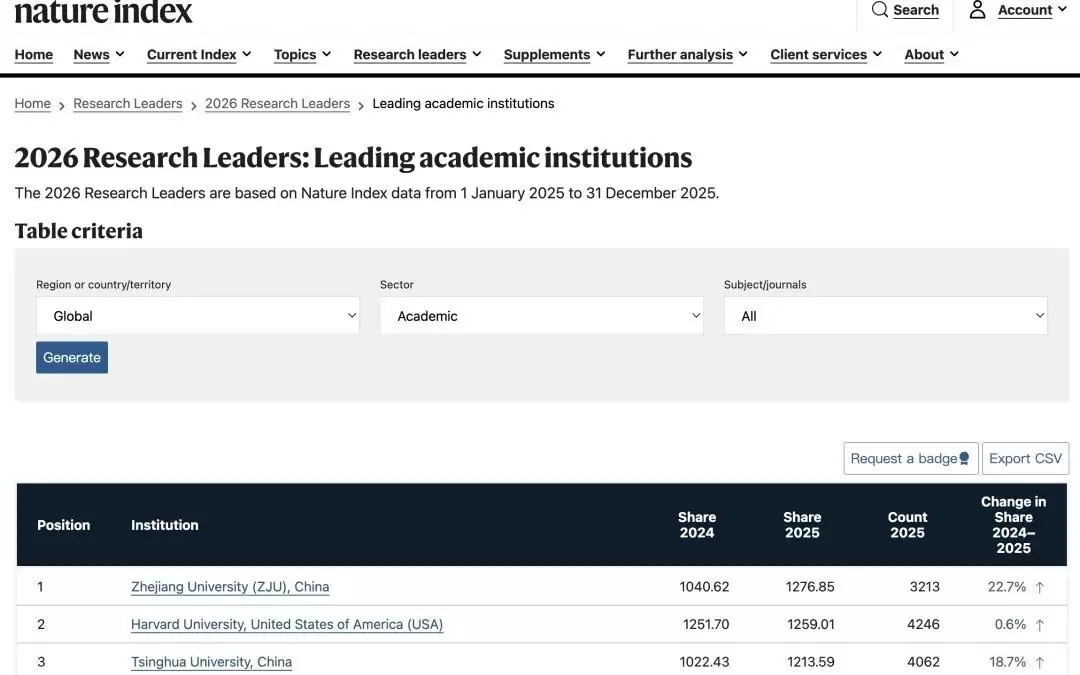Open the Harvard University, United States of America link
1080x675 pixels.
coord(287,624)
